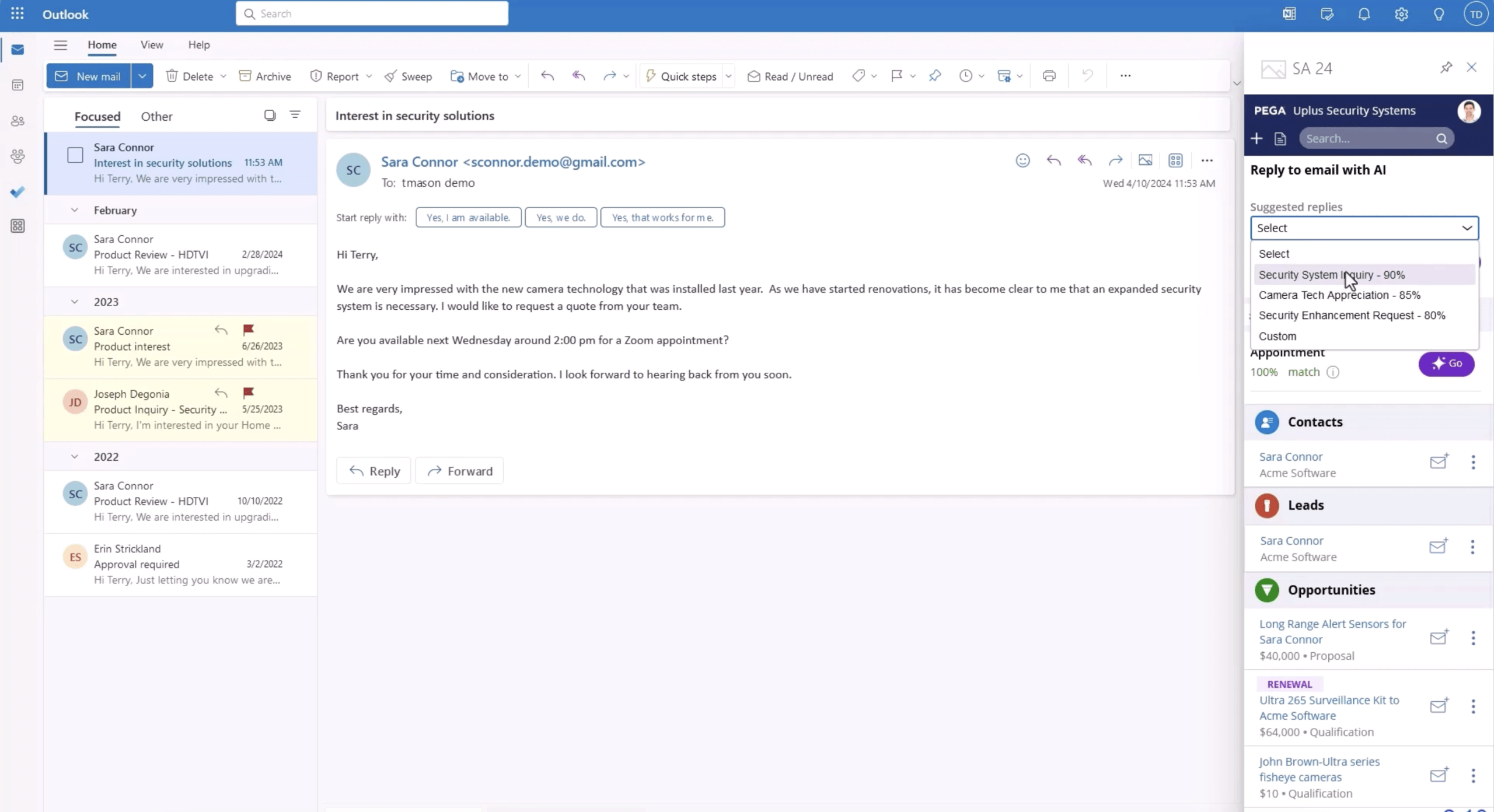Toggle Read / Unread status
1494x812 pixels.
click(790, 76)
